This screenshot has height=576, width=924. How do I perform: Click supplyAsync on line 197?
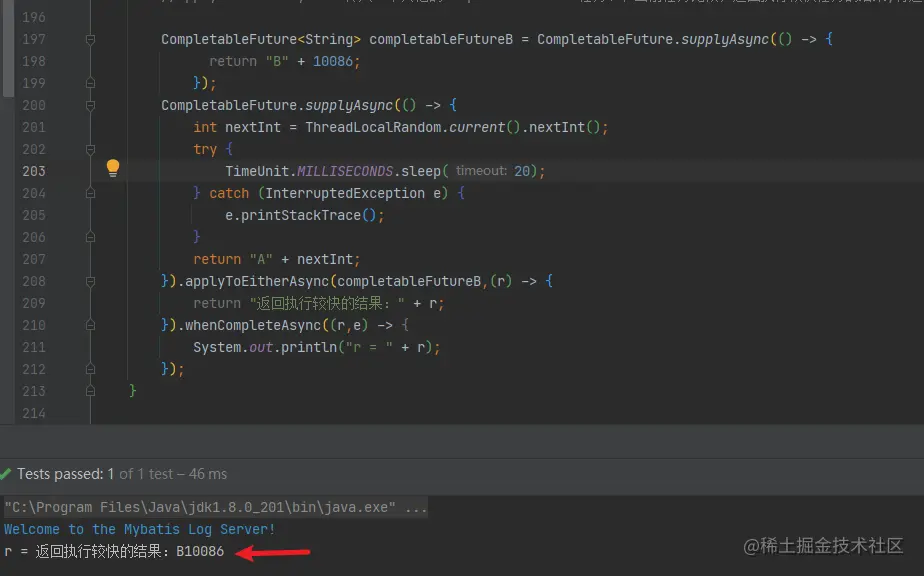pyautogui.click(x=725, y=39)
